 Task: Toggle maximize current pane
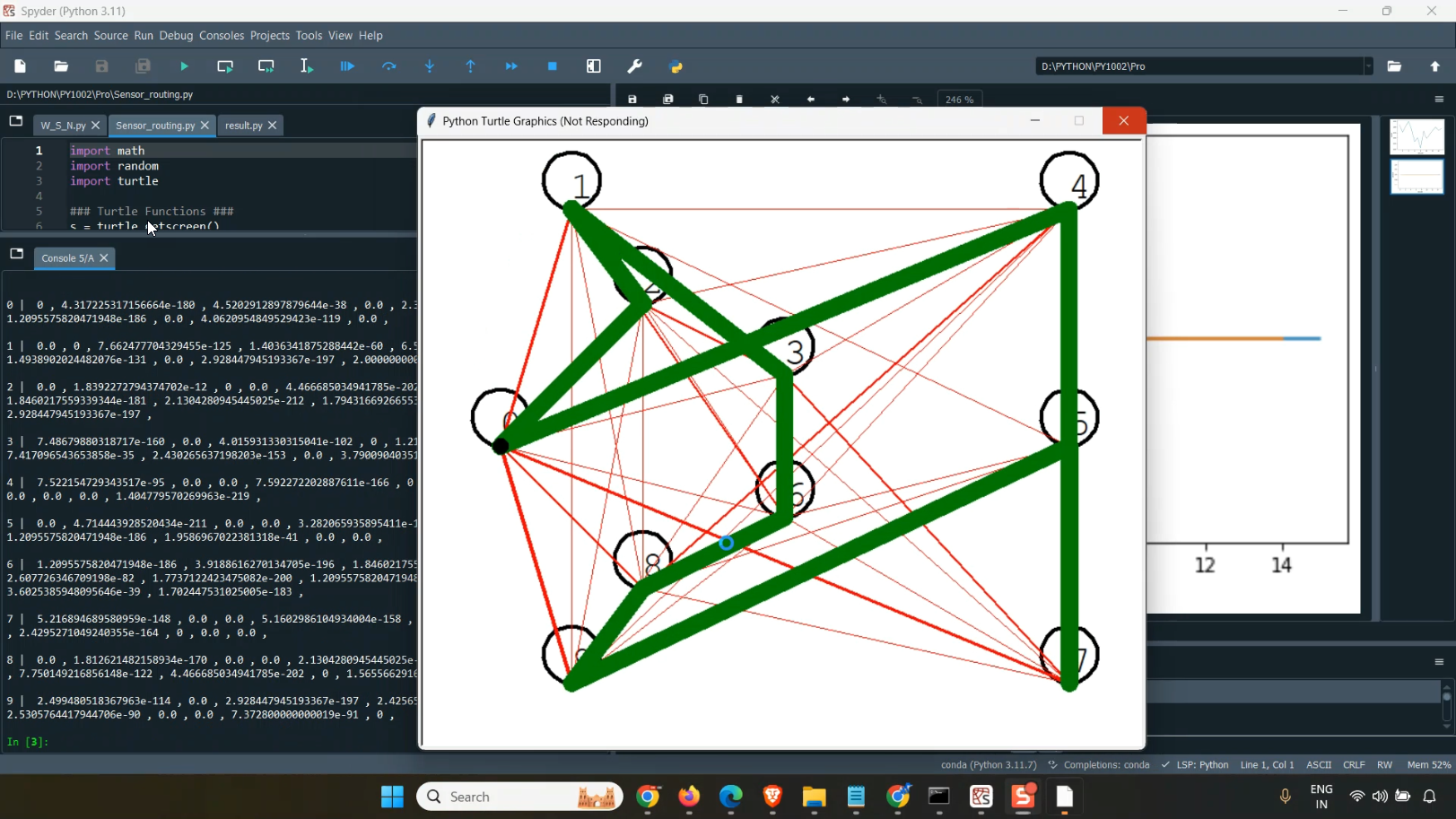593,65
